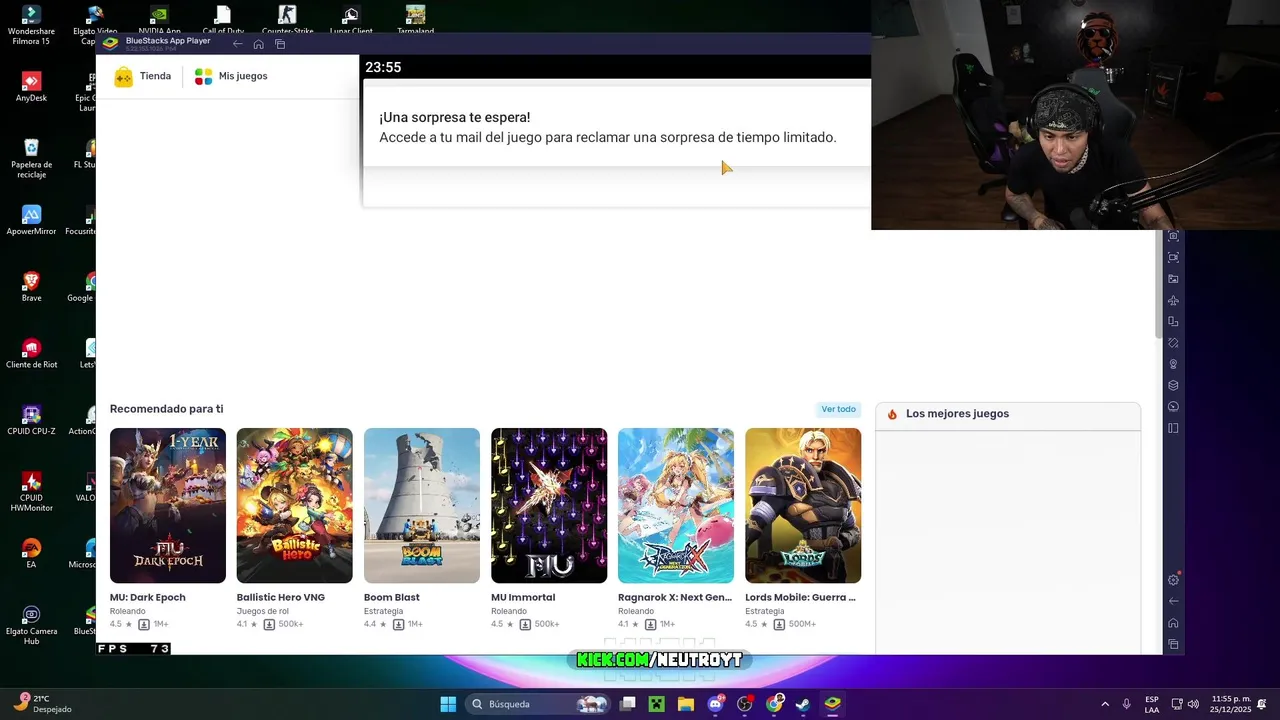Click the BlueStacks page vertical scrollbar
The image size is (1280, 720).
click(x=1159, y=285)
